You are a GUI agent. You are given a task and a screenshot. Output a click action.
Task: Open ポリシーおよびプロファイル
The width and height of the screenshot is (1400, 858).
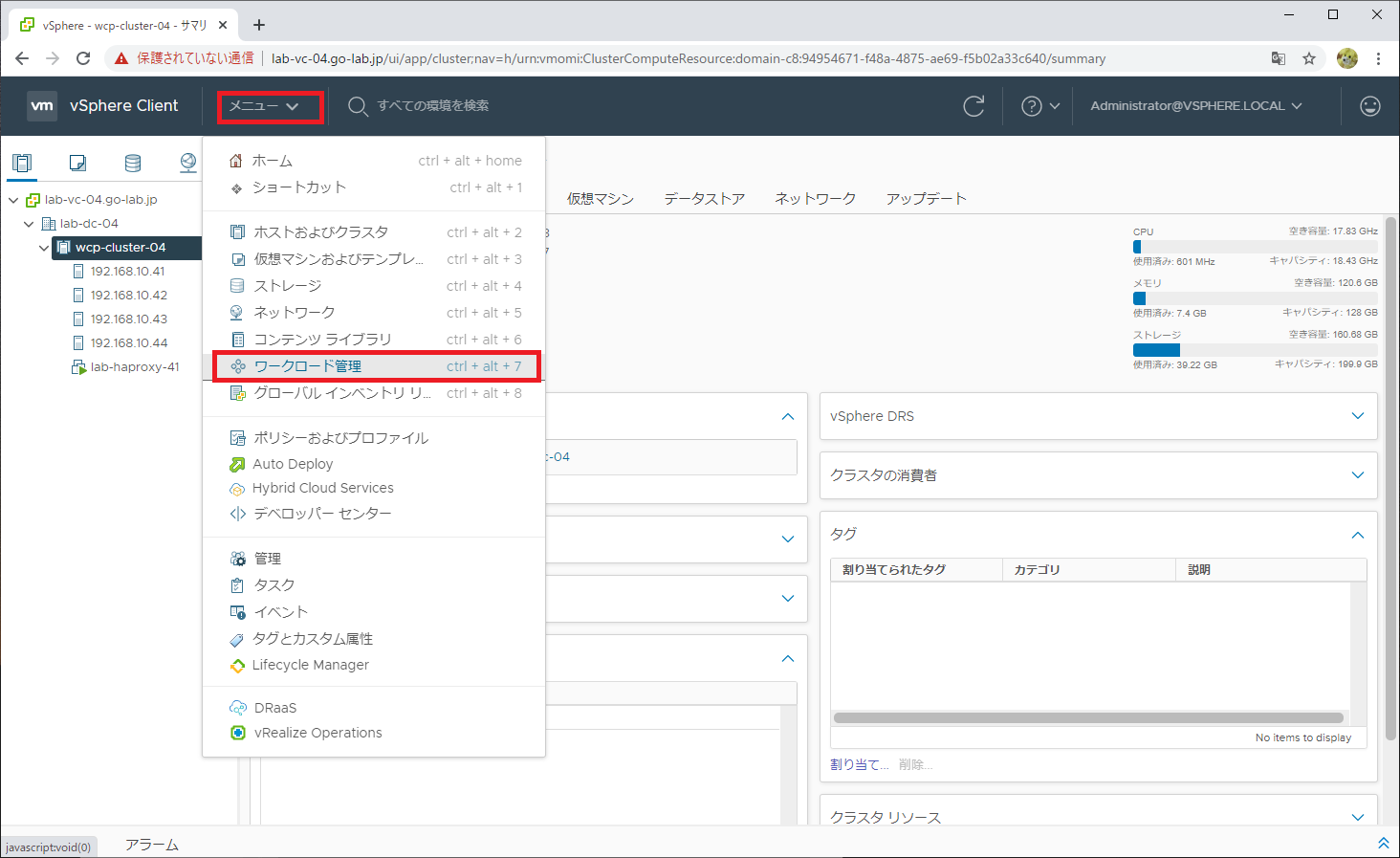tap(374, 438)
